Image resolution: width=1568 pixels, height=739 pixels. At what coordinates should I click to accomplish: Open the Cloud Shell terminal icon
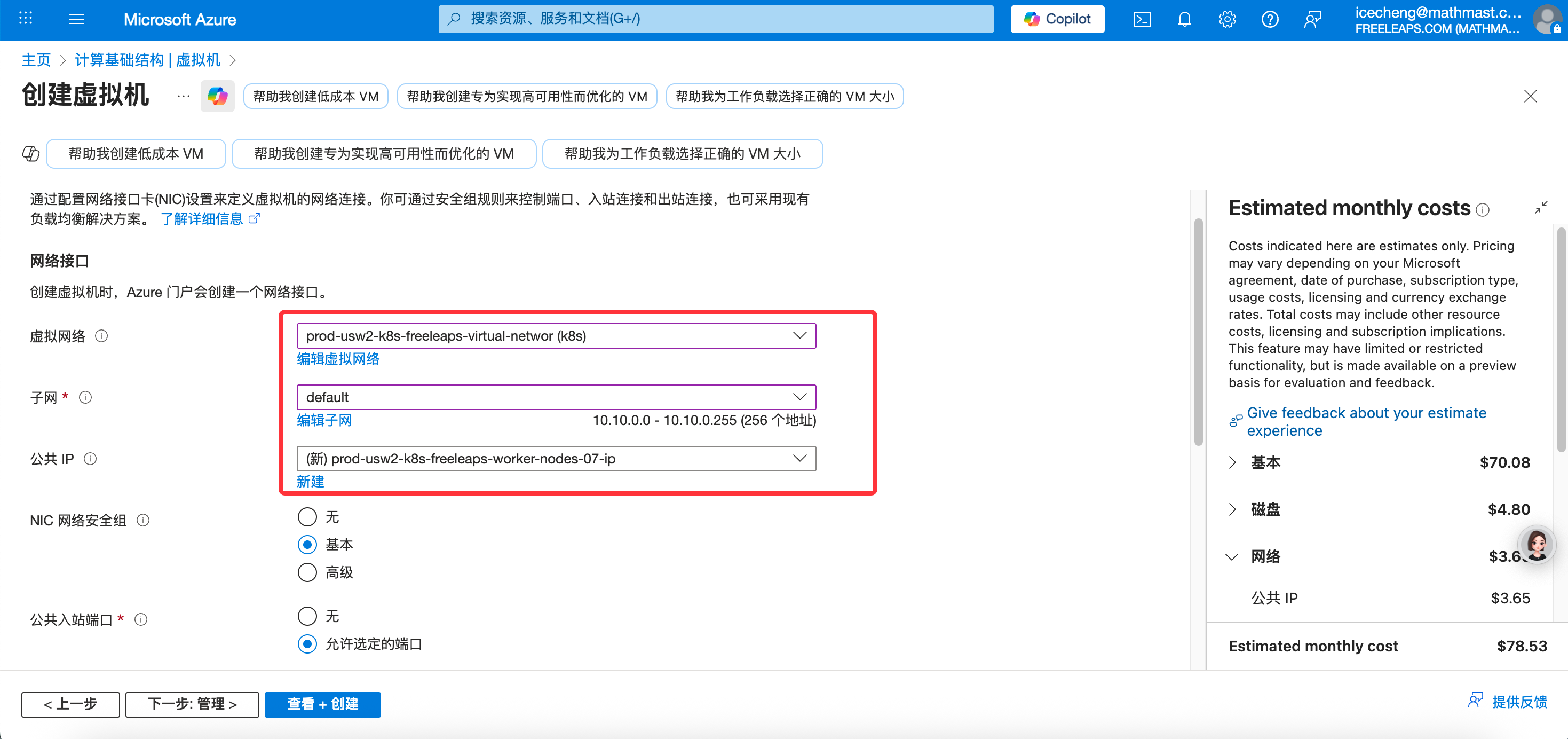1141,20
